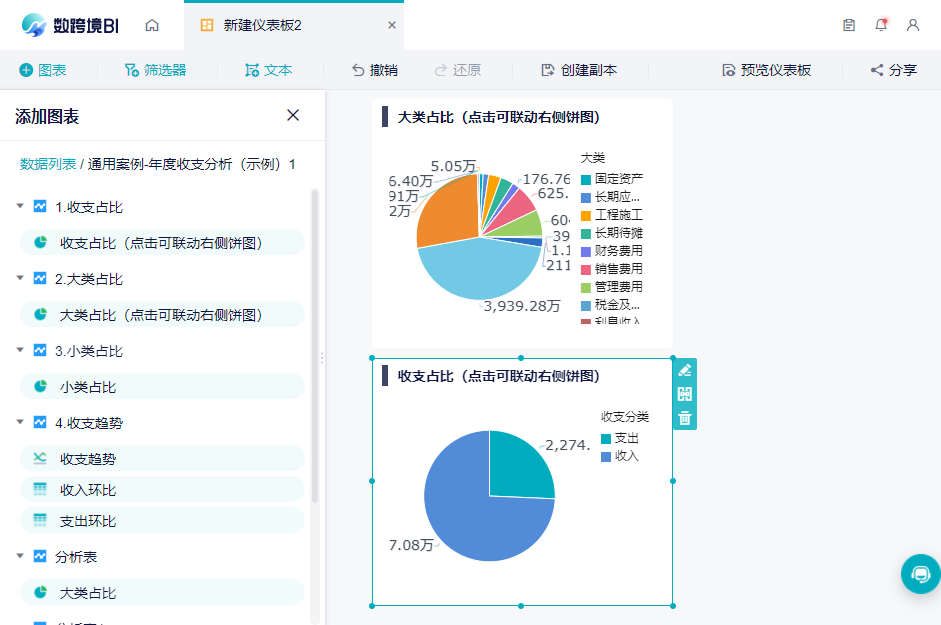Click the worksheet icon beside 1.收支占比
This screenshot has width=941, height=625.
point(40,206)
